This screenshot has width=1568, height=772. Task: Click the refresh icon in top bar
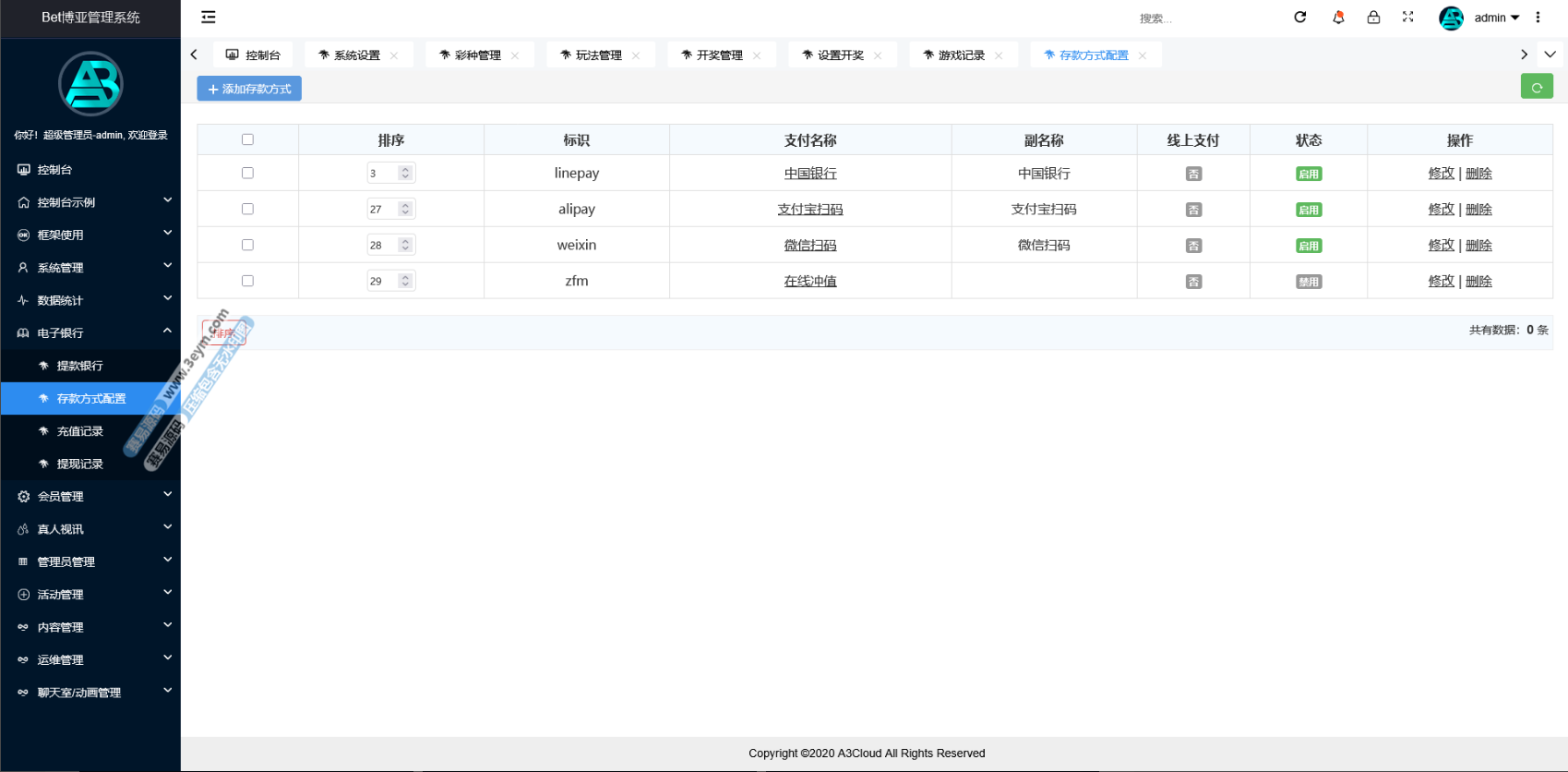coord(1299,17)
